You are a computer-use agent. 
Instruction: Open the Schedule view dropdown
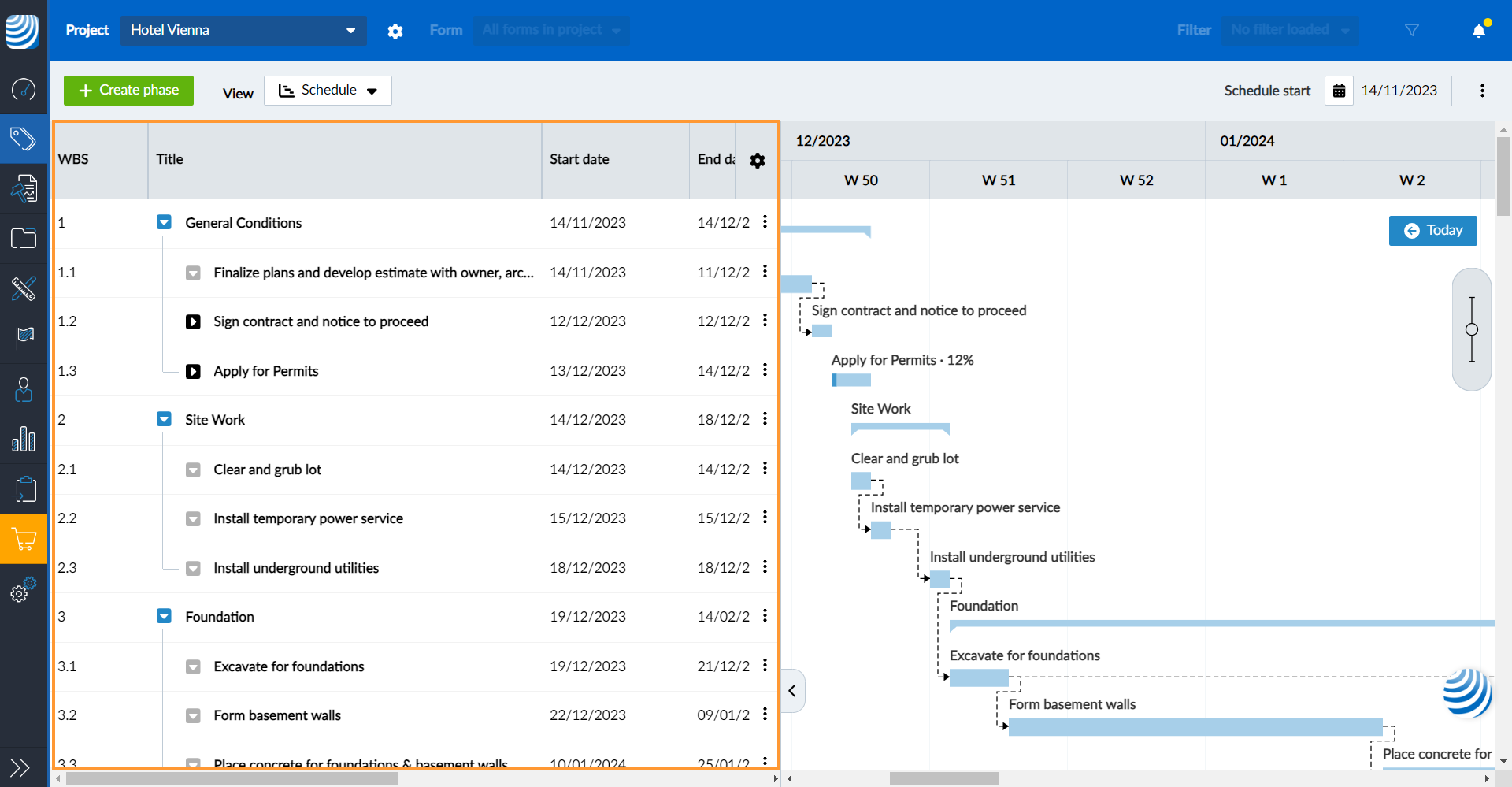(x=328, y=91)
